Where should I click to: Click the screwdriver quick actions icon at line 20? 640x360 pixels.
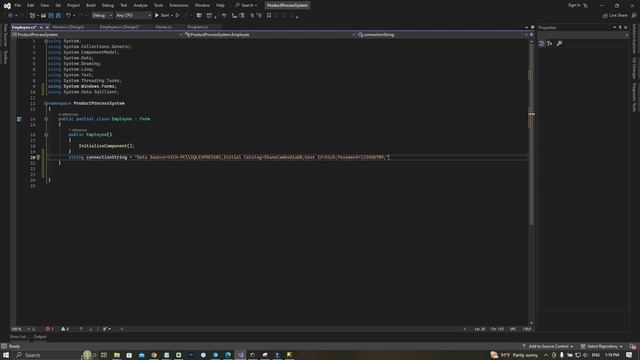[38, 157]
